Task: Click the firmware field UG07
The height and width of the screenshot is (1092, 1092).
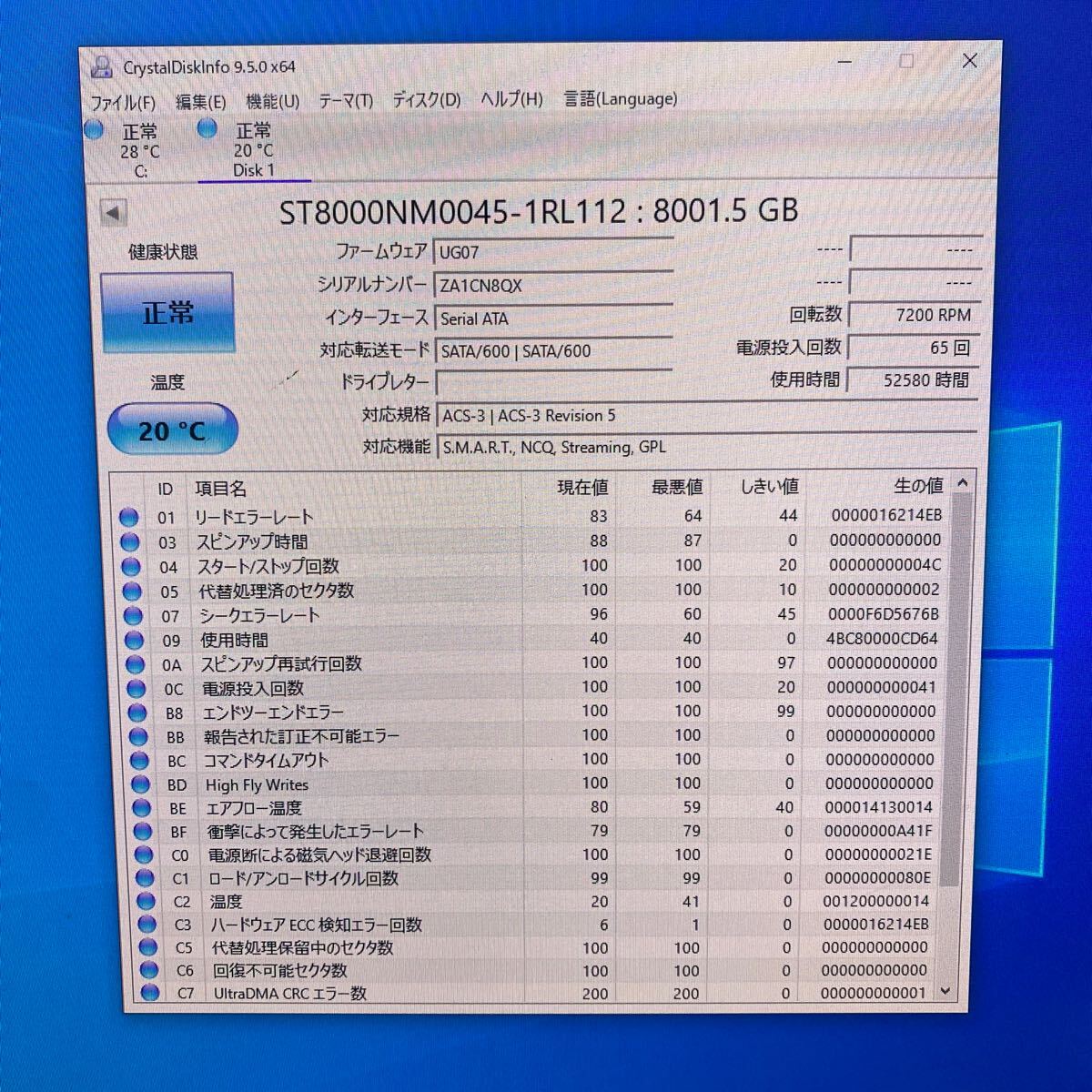Action: pyautogui.click(x=552, y=252)
